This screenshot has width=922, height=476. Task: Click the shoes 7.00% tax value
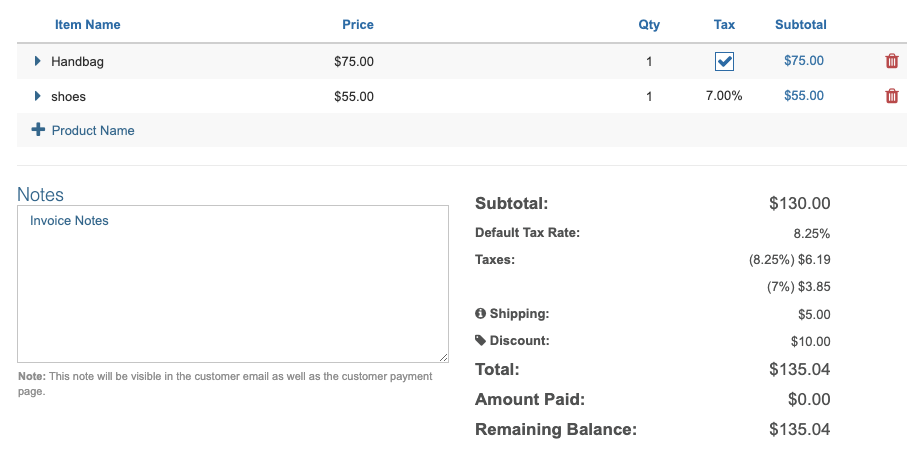point(724,96)
